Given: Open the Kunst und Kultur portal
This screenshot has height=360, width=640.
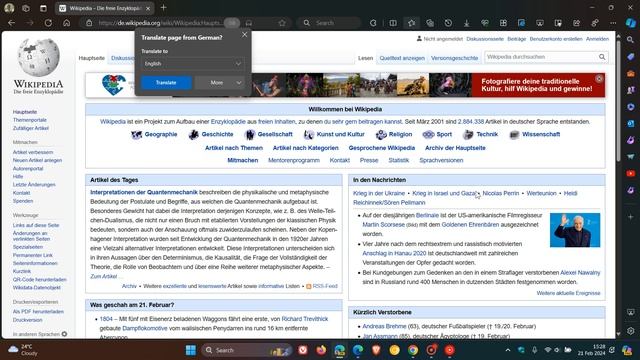Looking at the screenshot, I should point(340,134).
